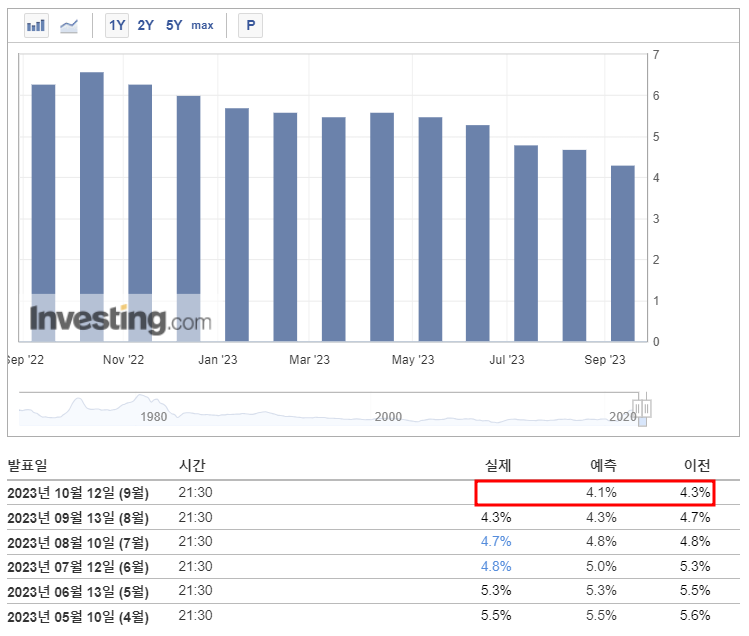
Task: Click the Investing.com watermark logo
Action: point(120,319)
